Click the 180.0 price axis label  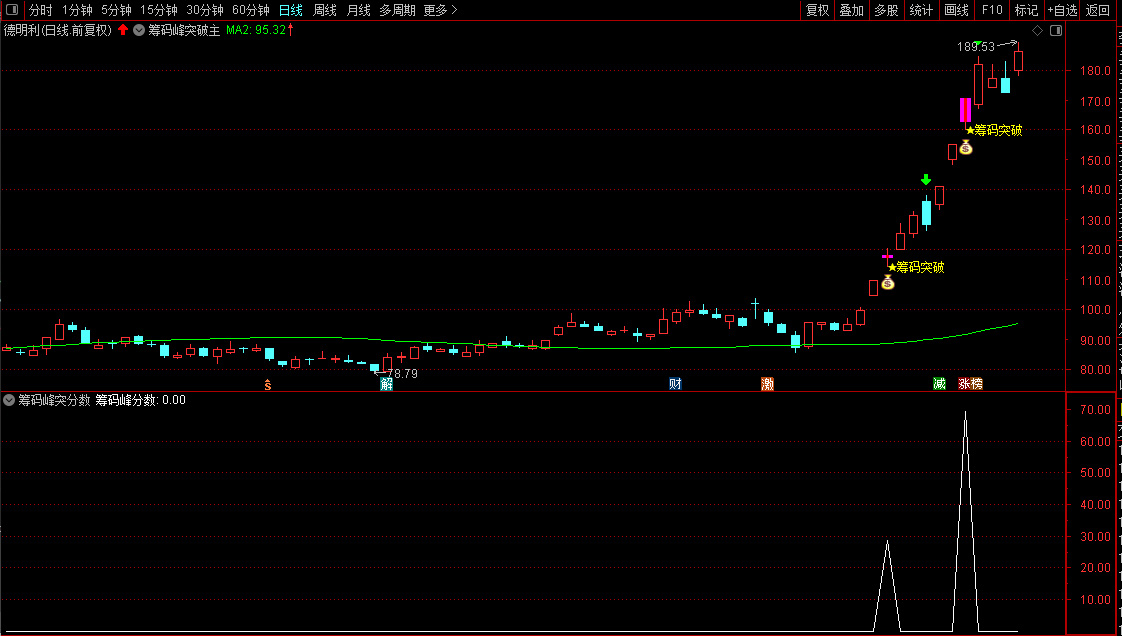[x=1096, y=71]
